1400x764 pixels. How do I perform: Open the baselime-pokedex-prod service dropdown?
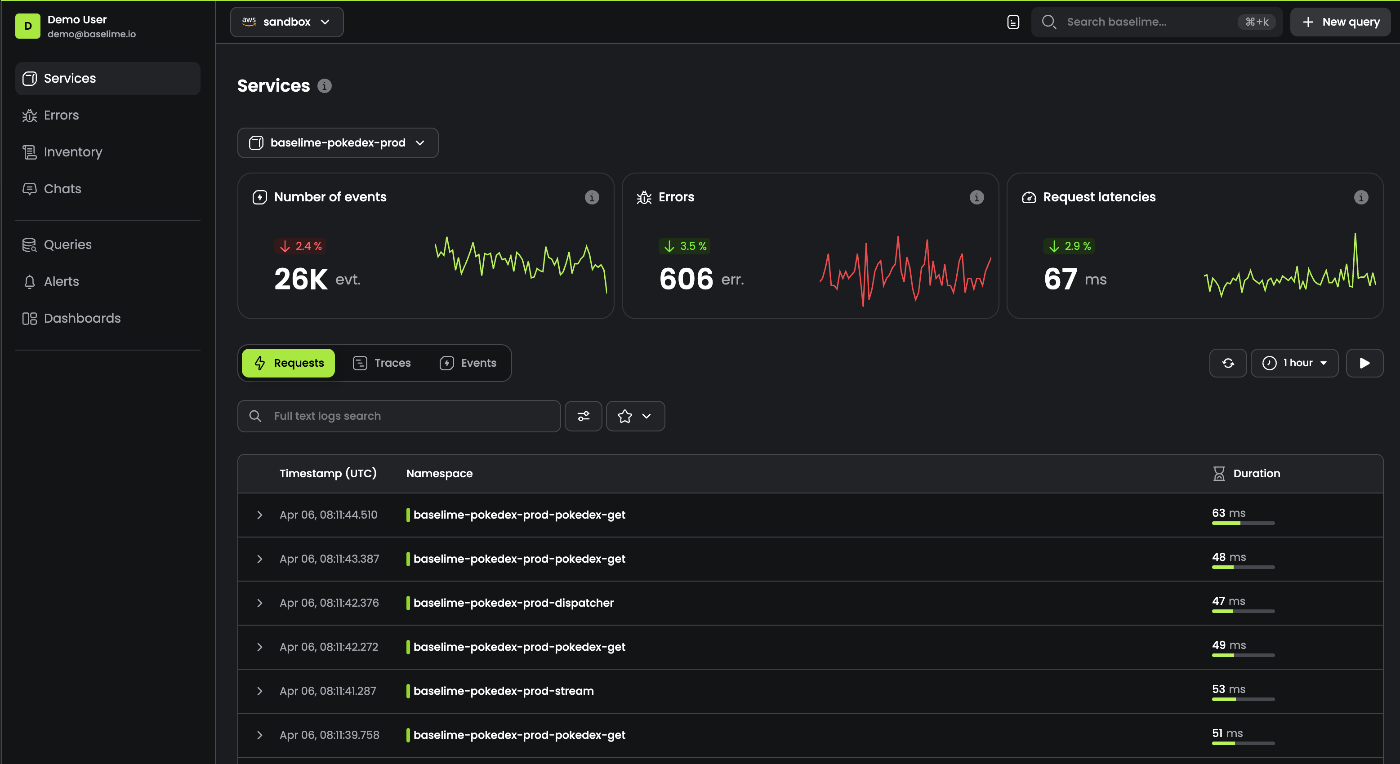338,143
